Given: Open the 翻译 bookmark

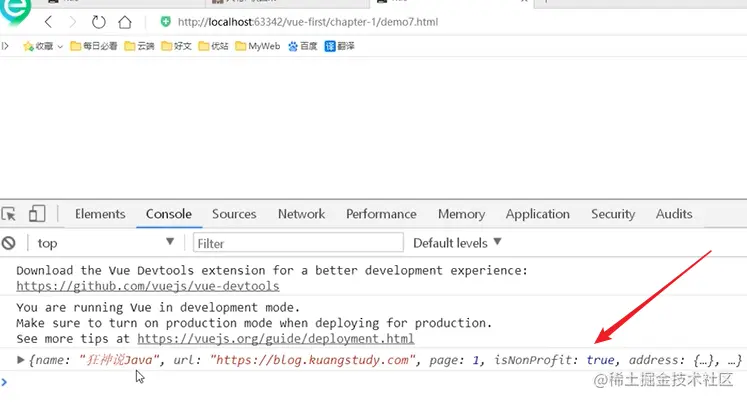Looking at the screenshot, I should [x=339, y=46].
